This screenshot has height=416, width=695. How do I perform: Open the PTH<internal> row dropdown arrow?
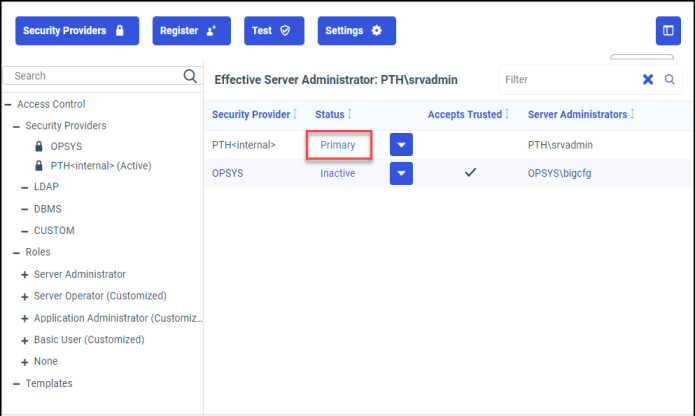tap(401, 144)
